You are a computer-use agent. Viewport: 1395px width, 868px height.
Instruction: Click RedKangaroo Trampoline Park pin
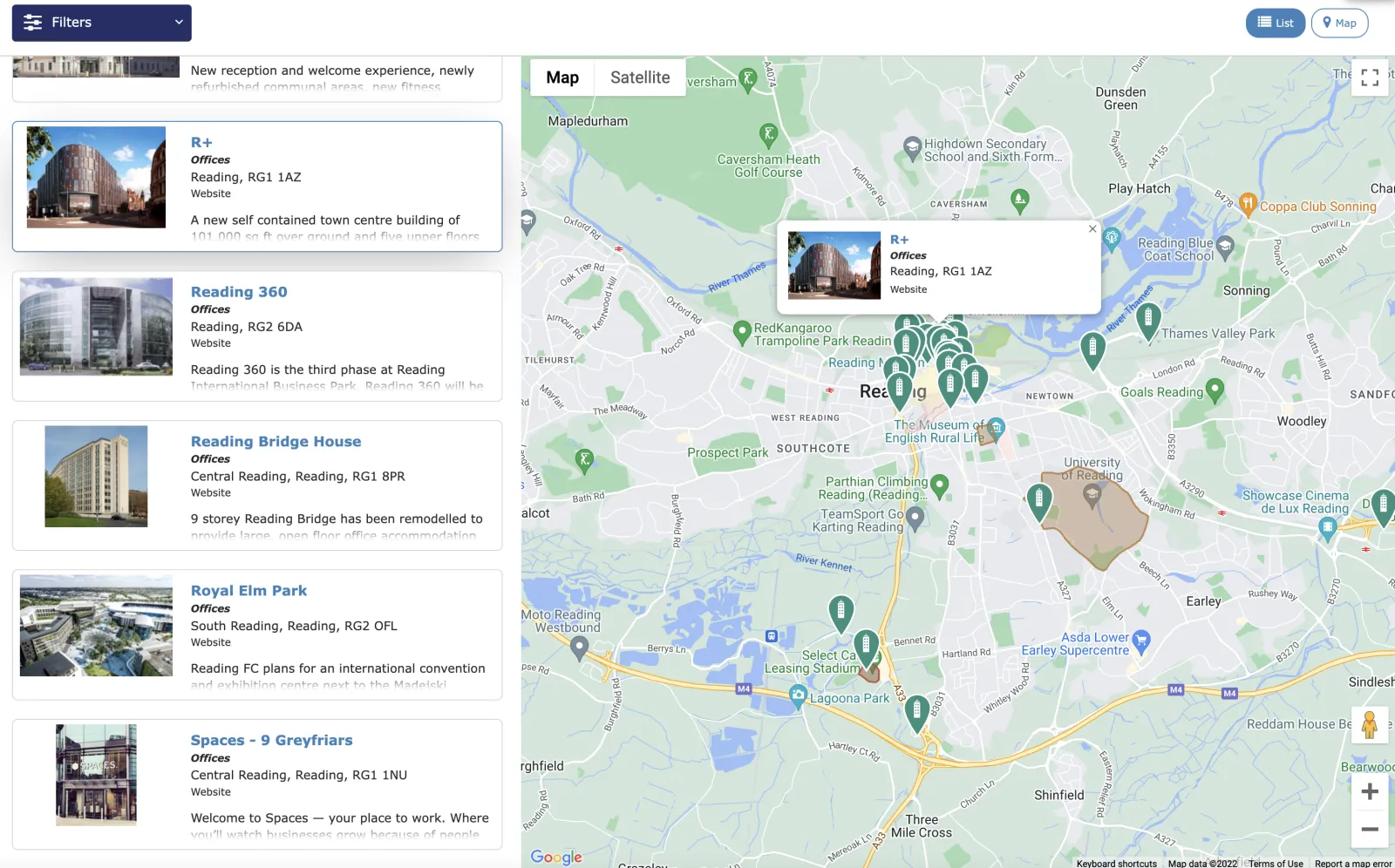pos(742,332)
